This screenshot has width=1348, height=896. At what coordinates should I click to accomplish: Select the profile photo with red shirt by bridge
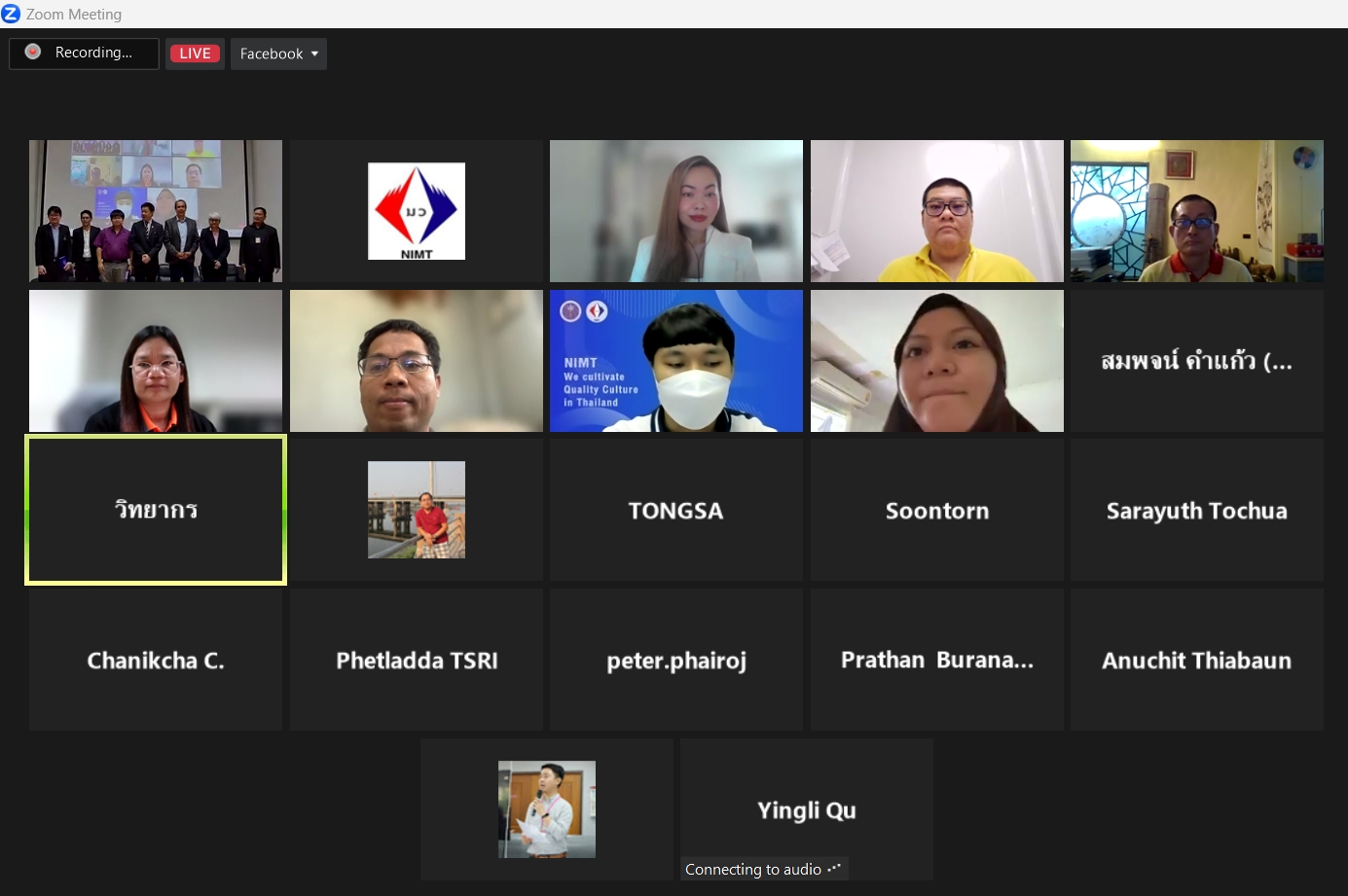pos(417,510)
